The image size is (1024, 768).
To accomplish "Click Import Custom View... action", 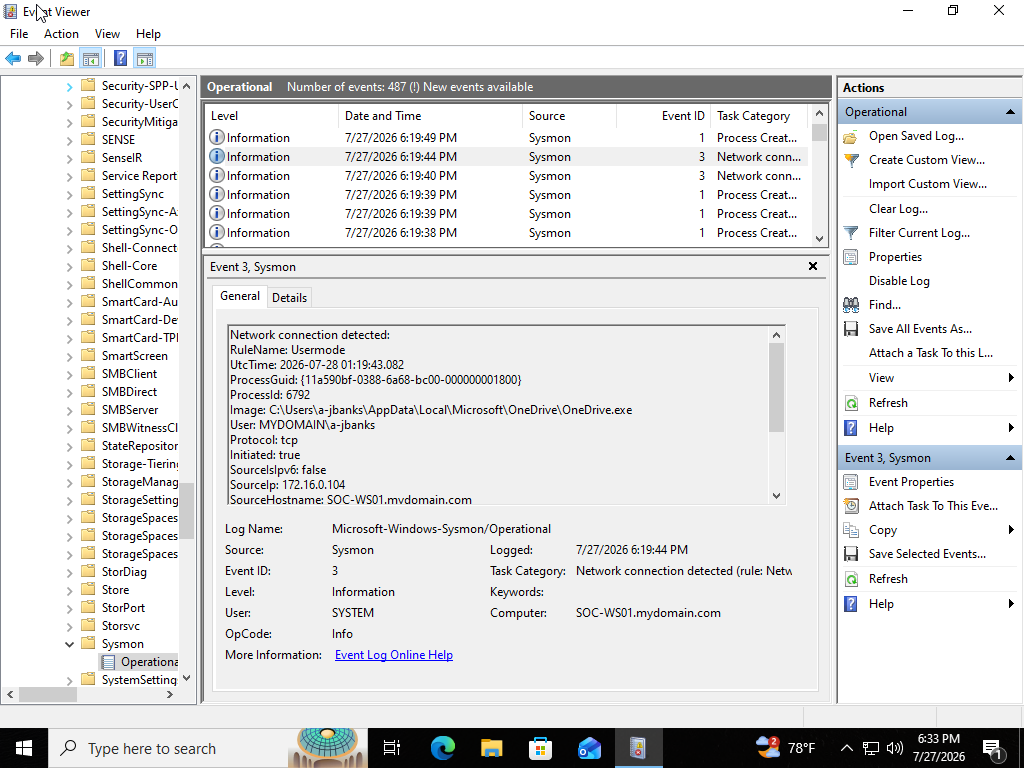I will (x=928, y=184).
